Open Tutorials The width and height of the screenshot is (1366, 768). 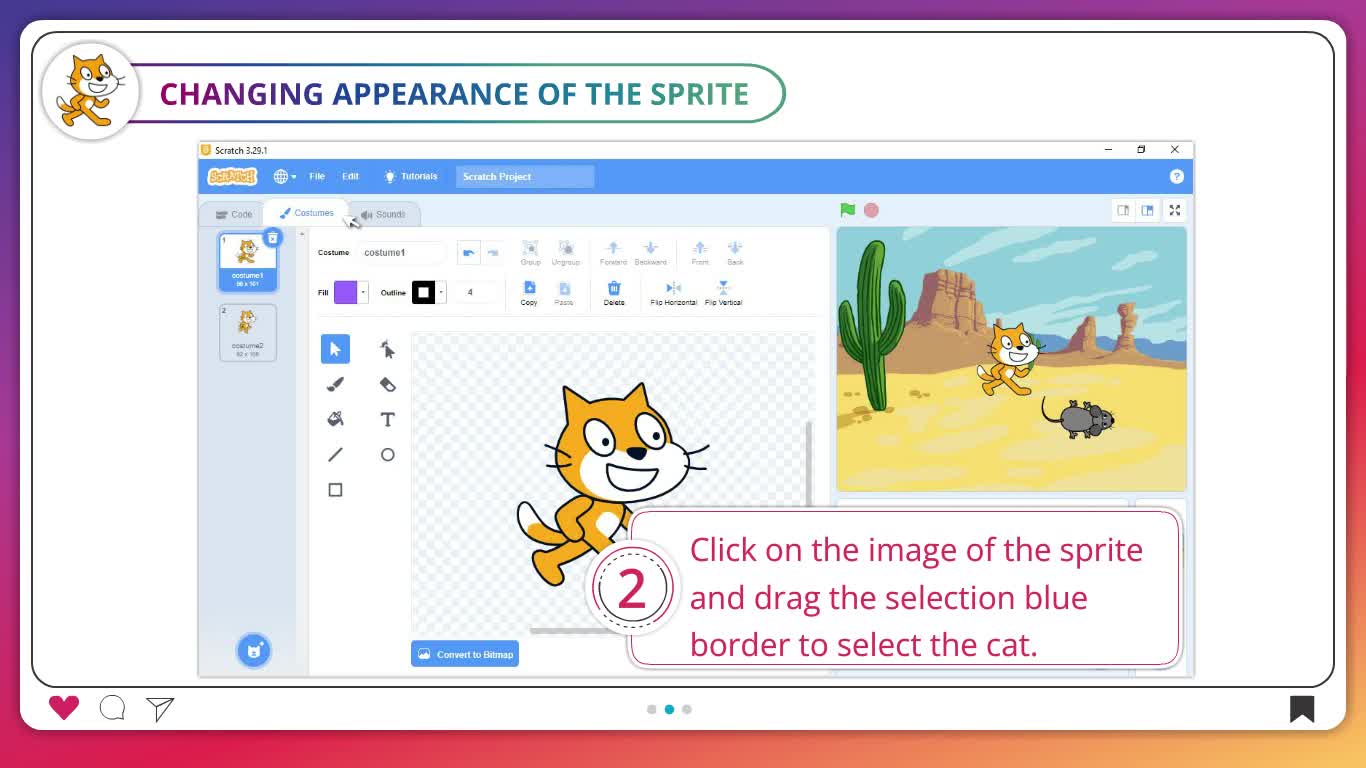tap(411, 176)
